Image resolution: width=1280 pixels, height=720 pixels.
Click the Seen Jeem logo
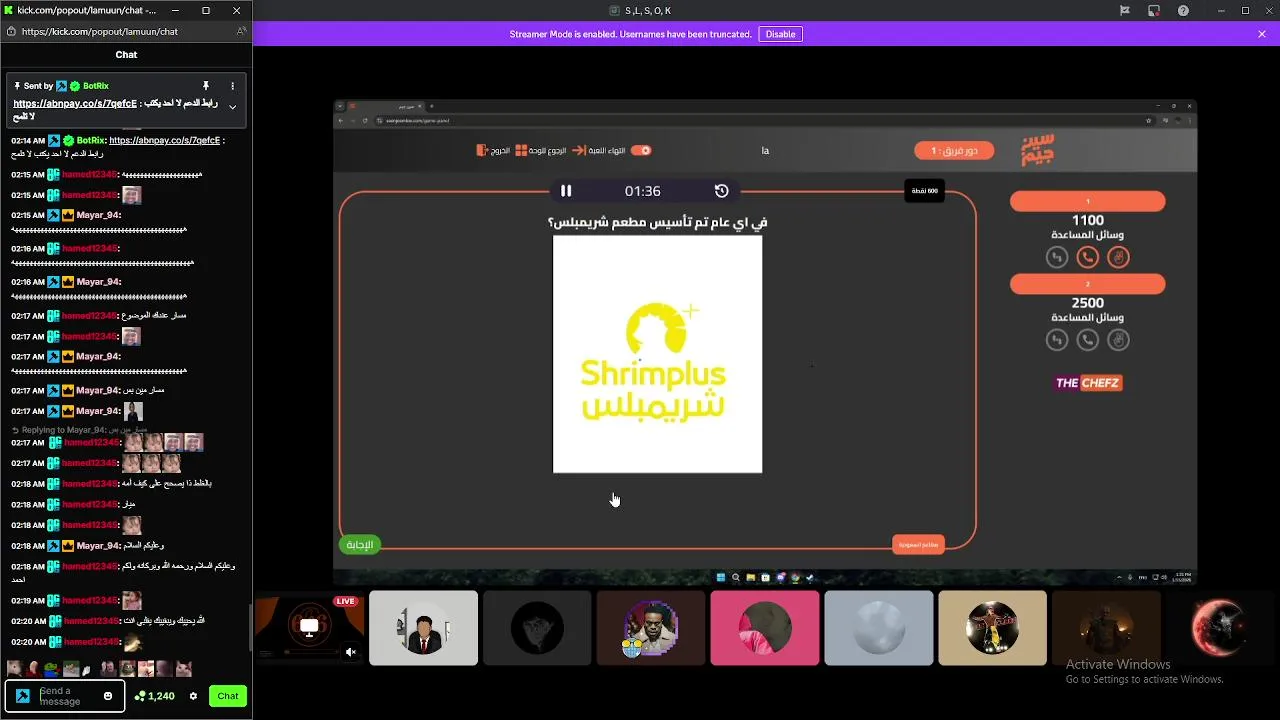click(x=1038, y=150)
